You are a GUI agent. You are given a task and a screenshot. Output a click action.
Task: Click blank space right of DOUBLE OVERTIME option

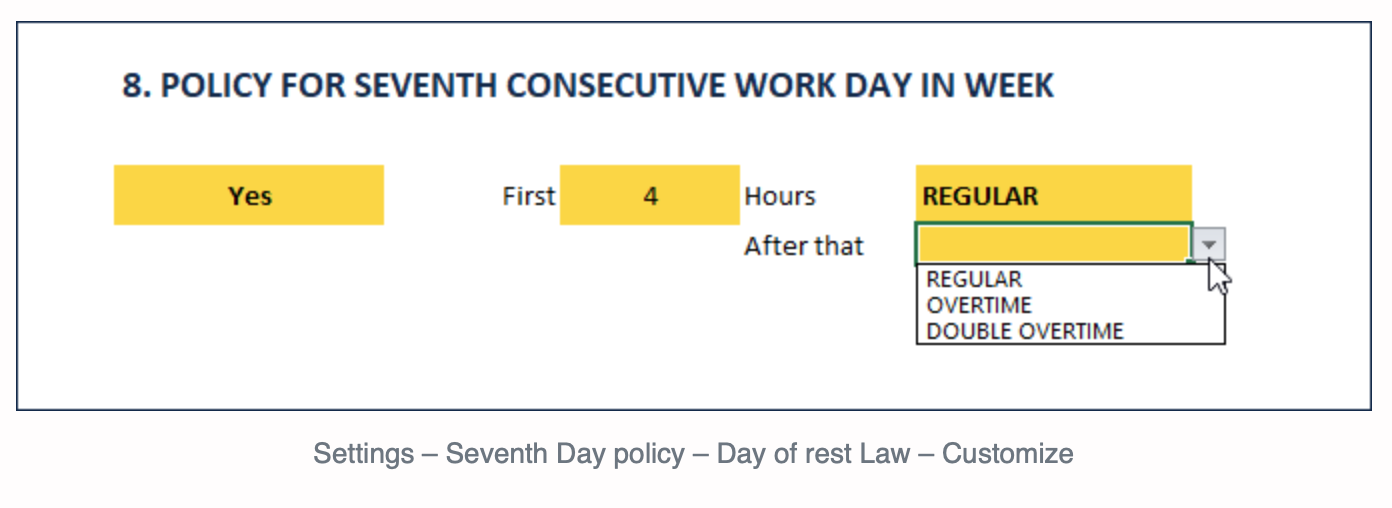1173,331
